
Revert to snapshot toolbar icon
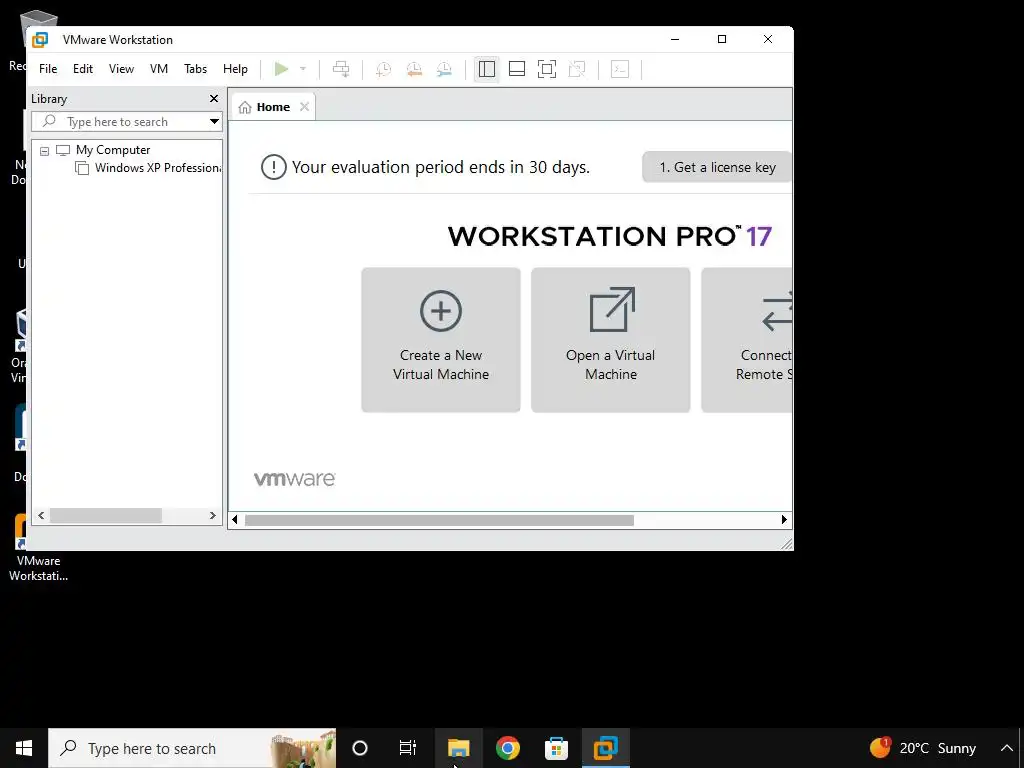(414, 69)
